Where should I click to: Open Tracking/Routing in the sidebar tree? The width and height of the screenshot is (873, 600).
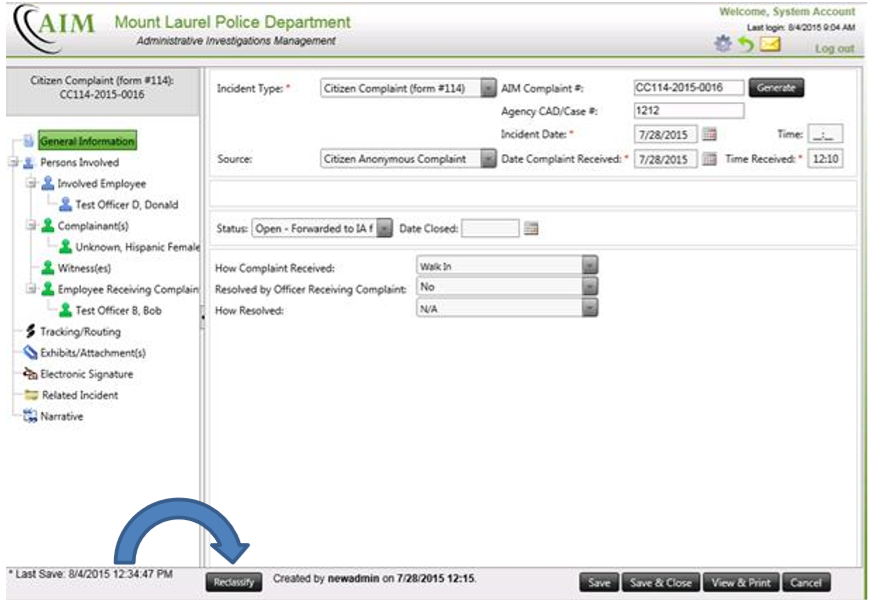(x=79, y=332)
